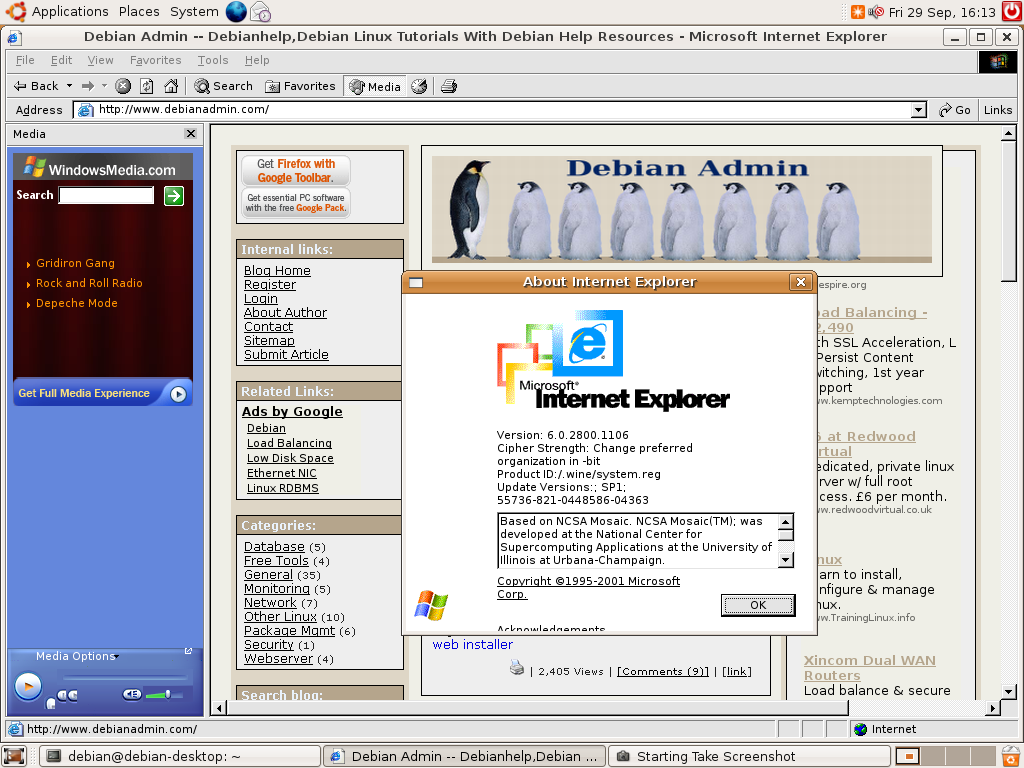This screenshot has height=768, width=1024.
Task: Click the printer icon beside 2,405 Views
Action: pos(517,667)
